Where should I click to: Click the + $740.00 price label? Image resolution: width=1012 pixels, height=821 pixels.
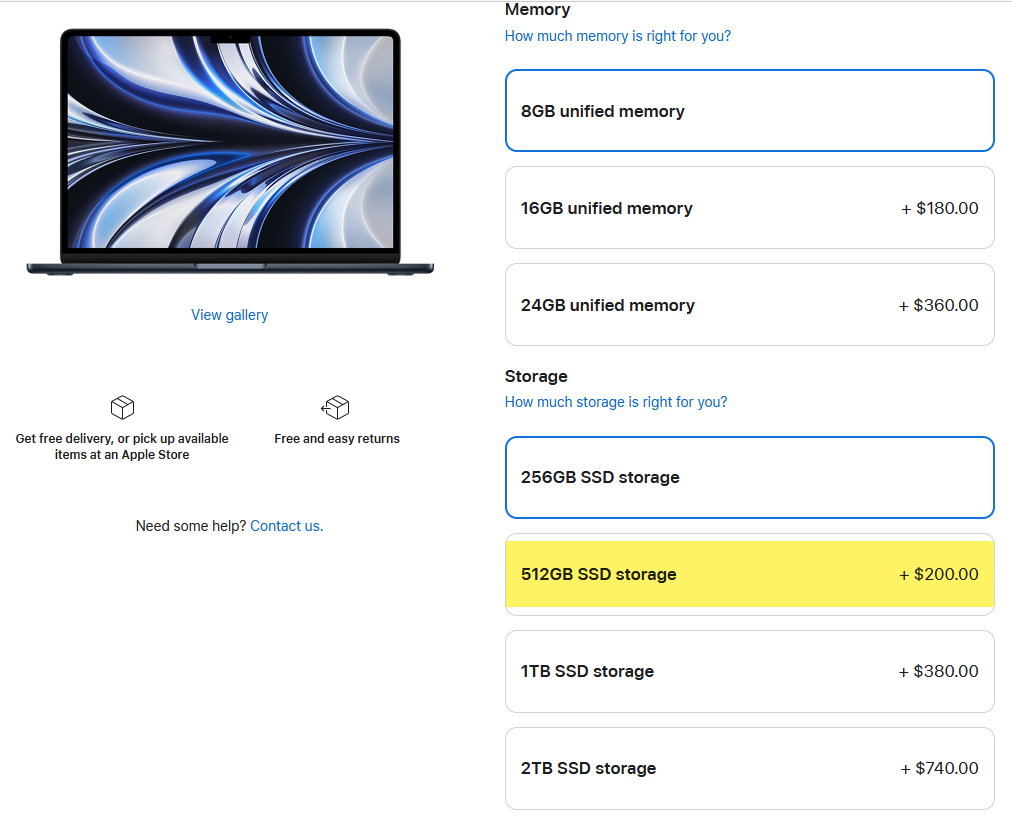click(x=939, y=768)
